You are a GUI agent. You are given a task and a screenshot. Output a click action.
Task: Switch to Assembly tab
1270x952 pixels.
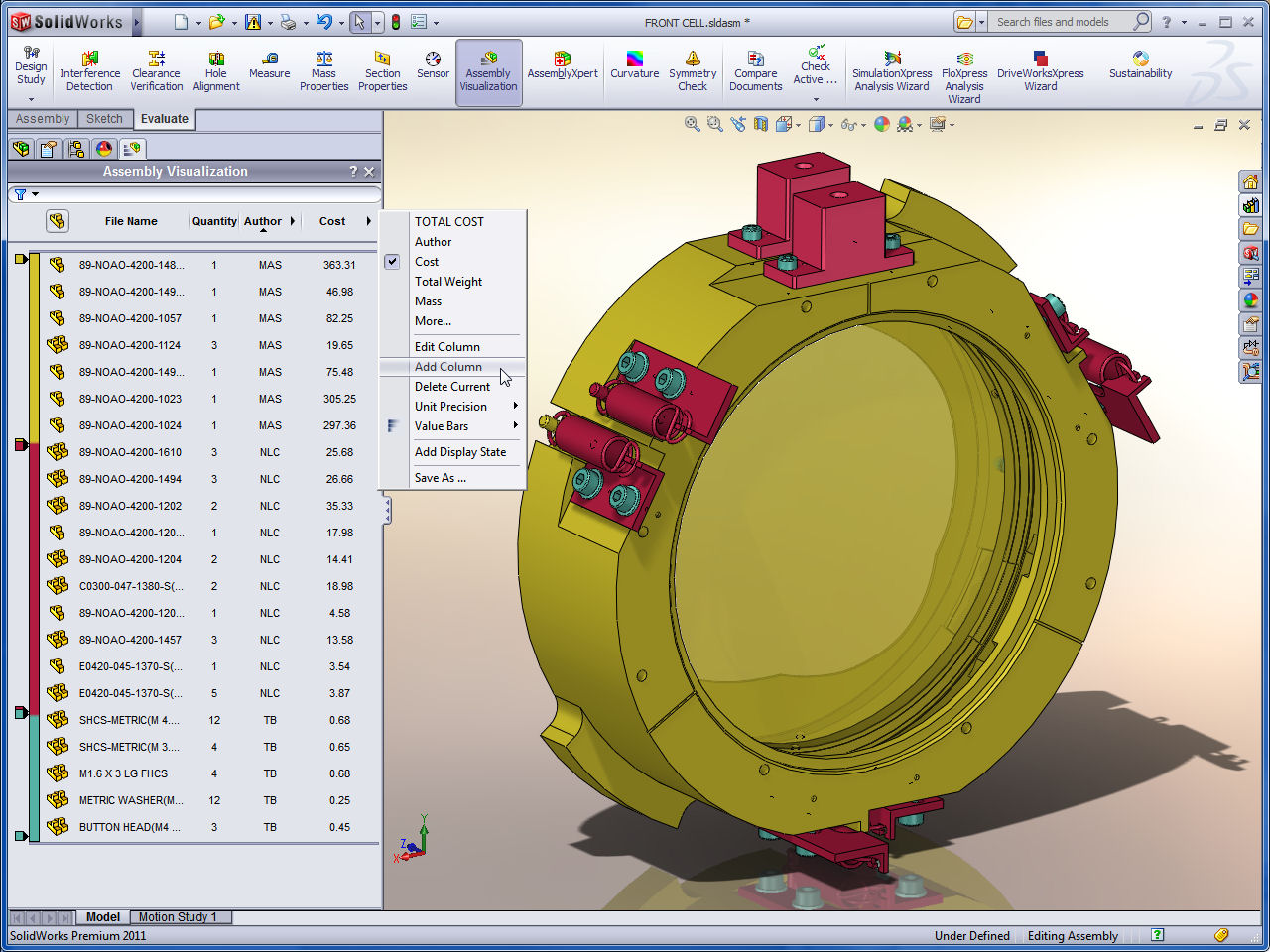coord(43,119)
